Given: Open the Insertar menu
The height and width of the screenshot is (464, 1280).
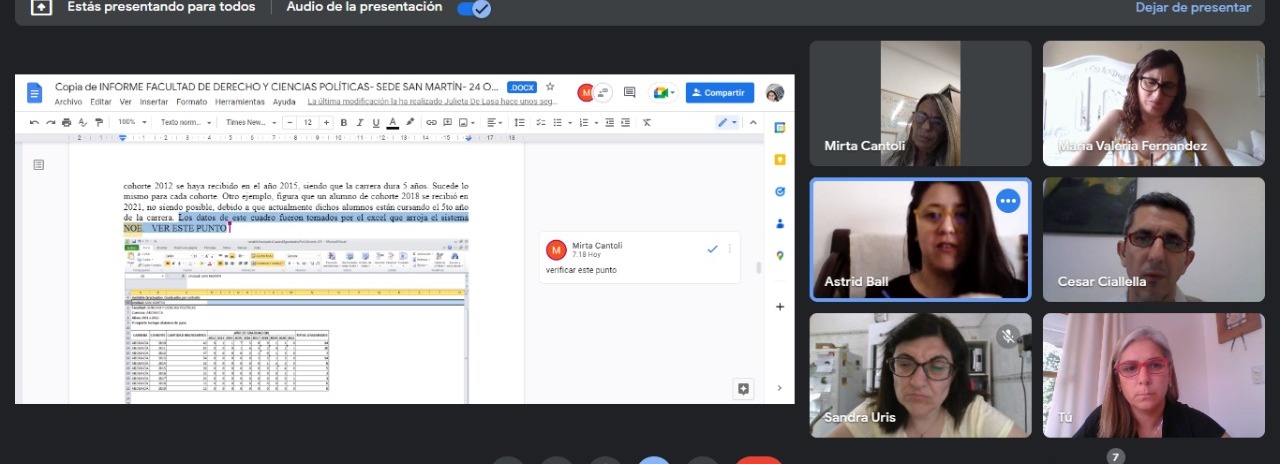Looking at the screenshot, I should click(154, 102).
